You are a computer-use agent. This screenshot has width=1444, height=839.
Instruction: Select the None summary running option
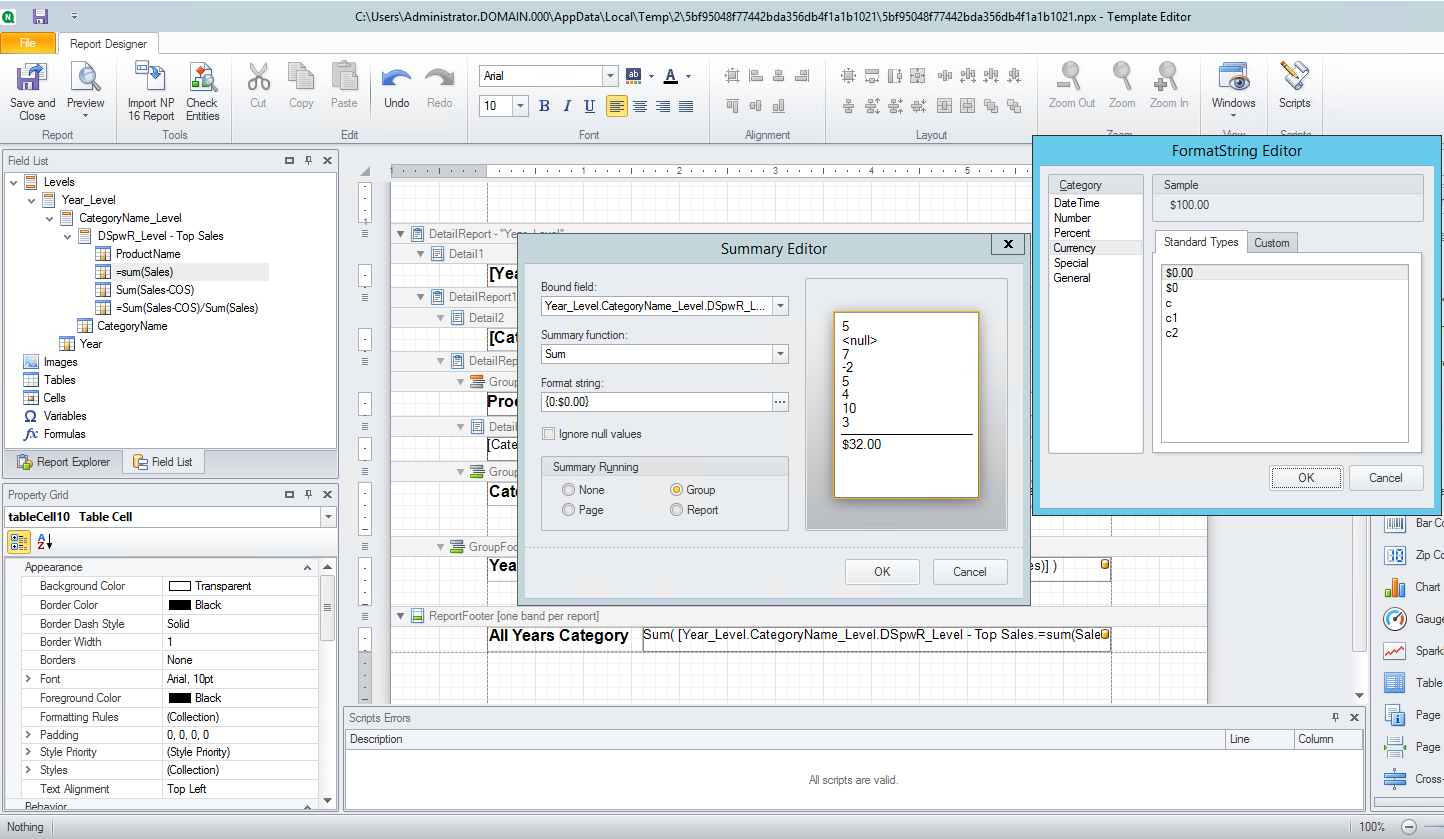point(569,490)
